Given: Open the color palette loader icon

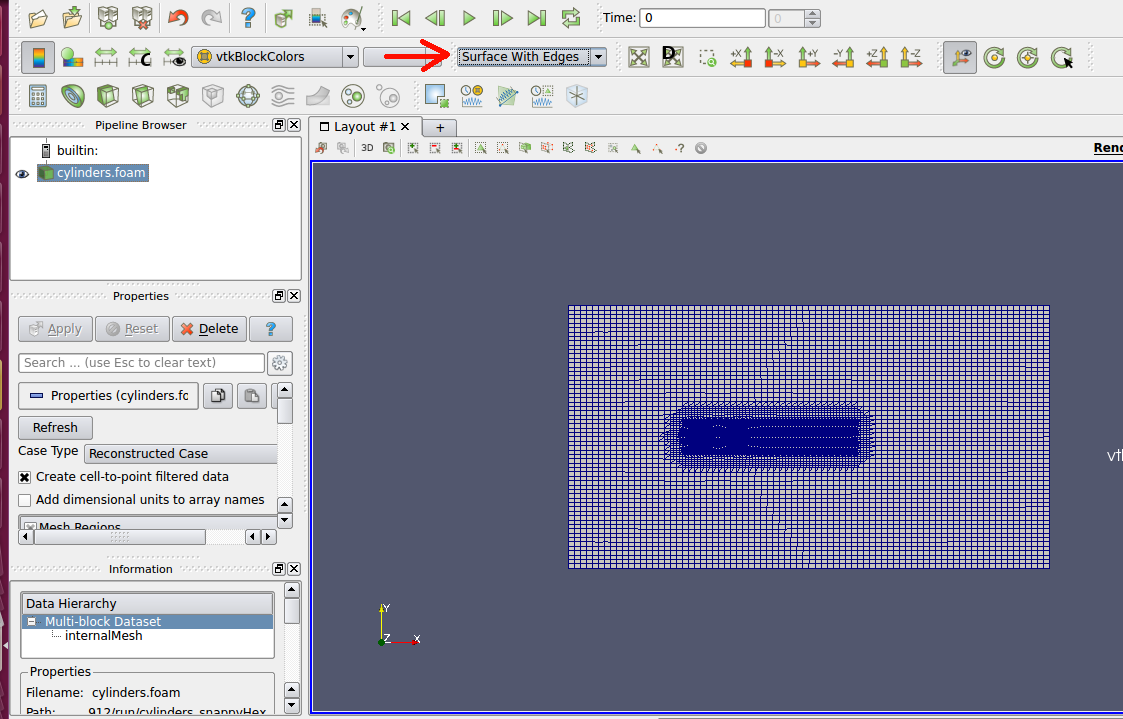Looking at the screenshot, I should [x=353, y=18].
